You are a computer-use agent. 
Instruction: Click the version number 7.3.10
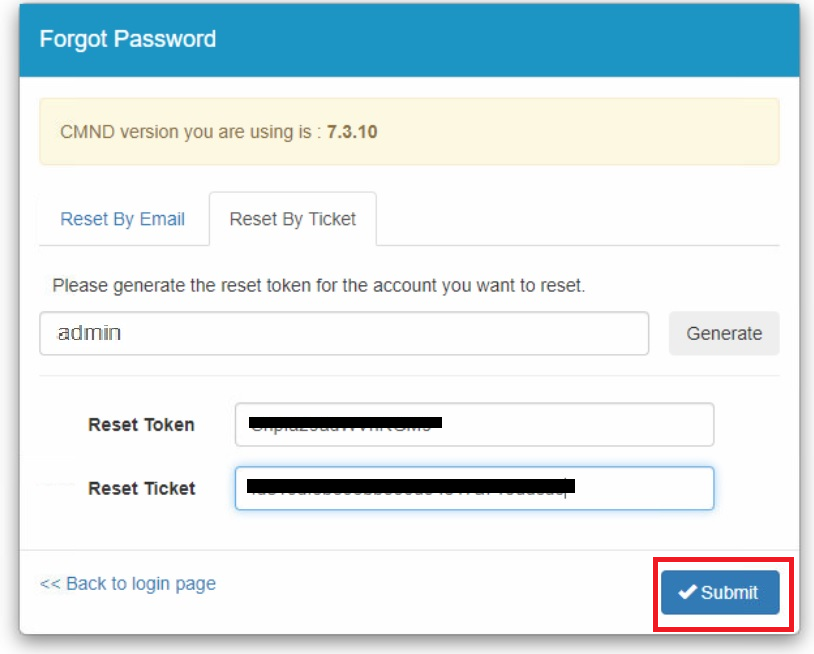tap(352, 131)
